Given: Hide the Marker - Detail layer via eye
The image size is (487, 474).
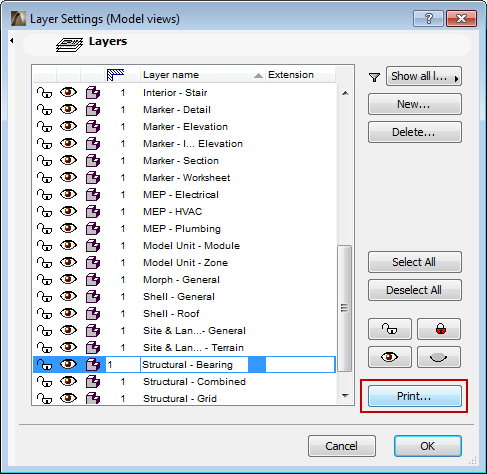Looking at the screenshot, I should click(68, 109).
